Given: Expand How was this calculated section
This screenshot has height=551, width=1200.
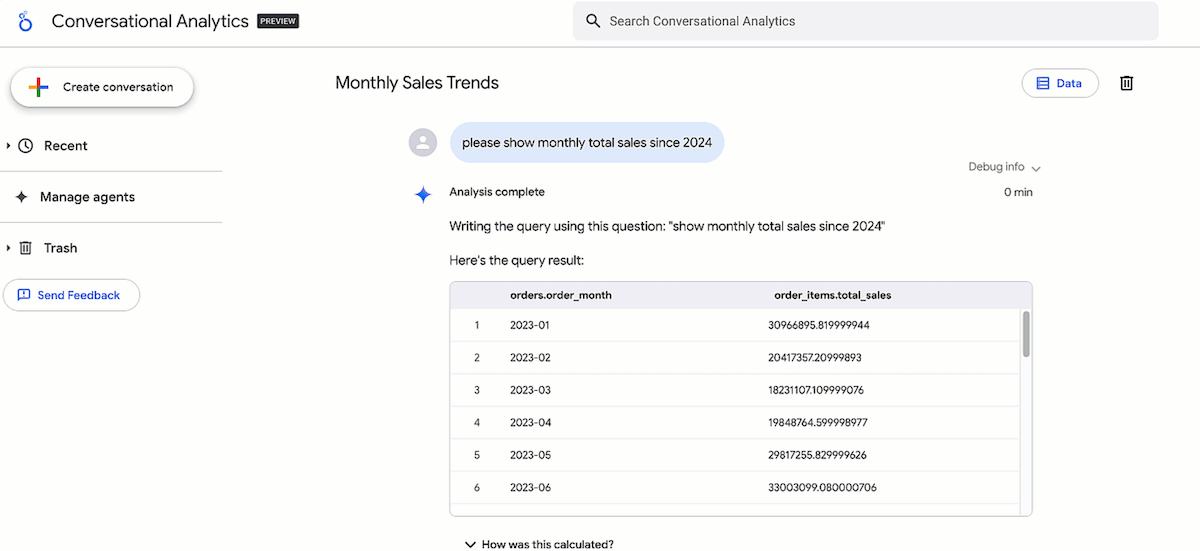Looking at the screenshot, I should 539,544.
